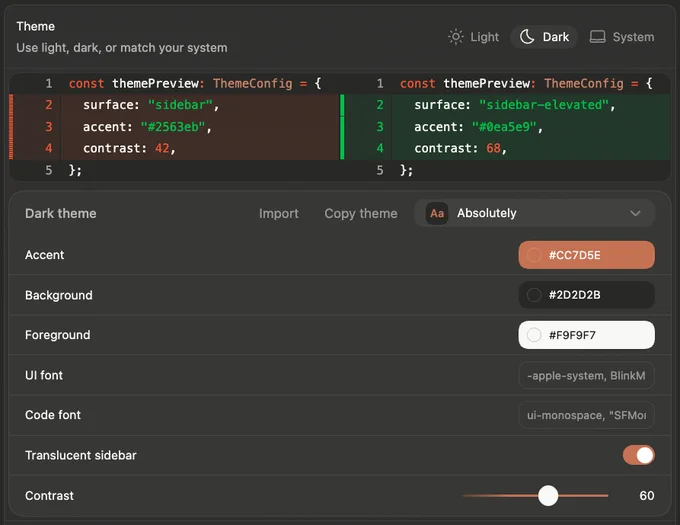Image resolution: width=680 pixels, height=525 pixels.
Task: Click "Use light, dark, or match your system" text
Action: pyautogui.click(x=122, y=48)
